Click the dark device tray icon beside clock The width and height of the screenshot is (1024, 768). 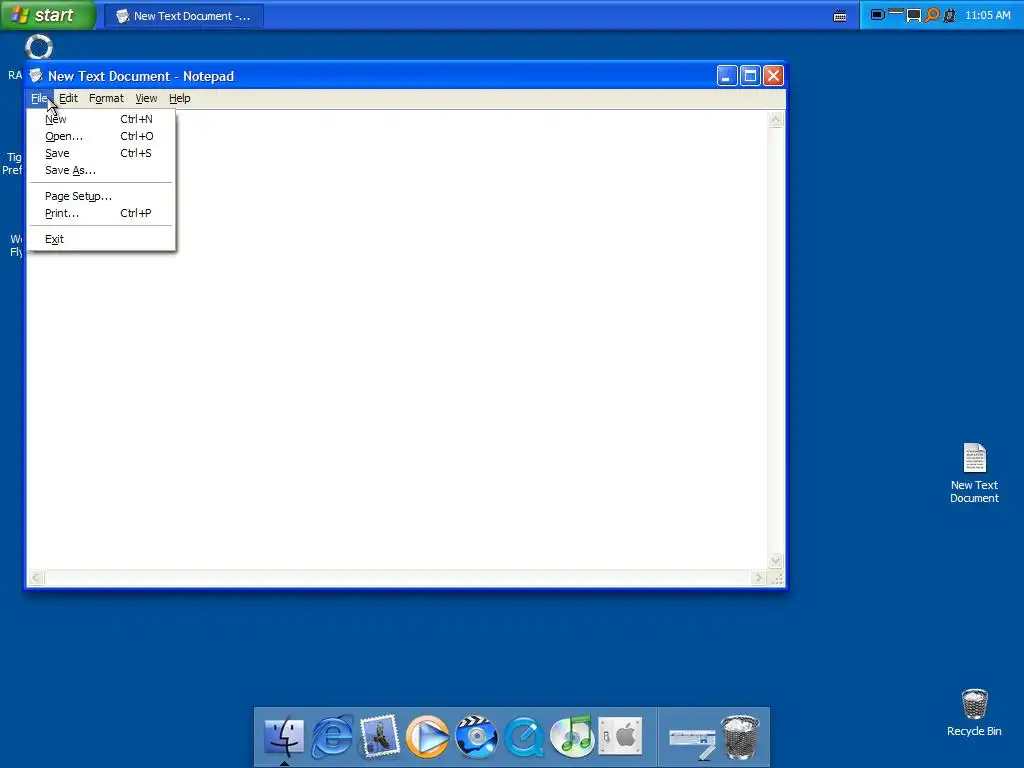950,15
